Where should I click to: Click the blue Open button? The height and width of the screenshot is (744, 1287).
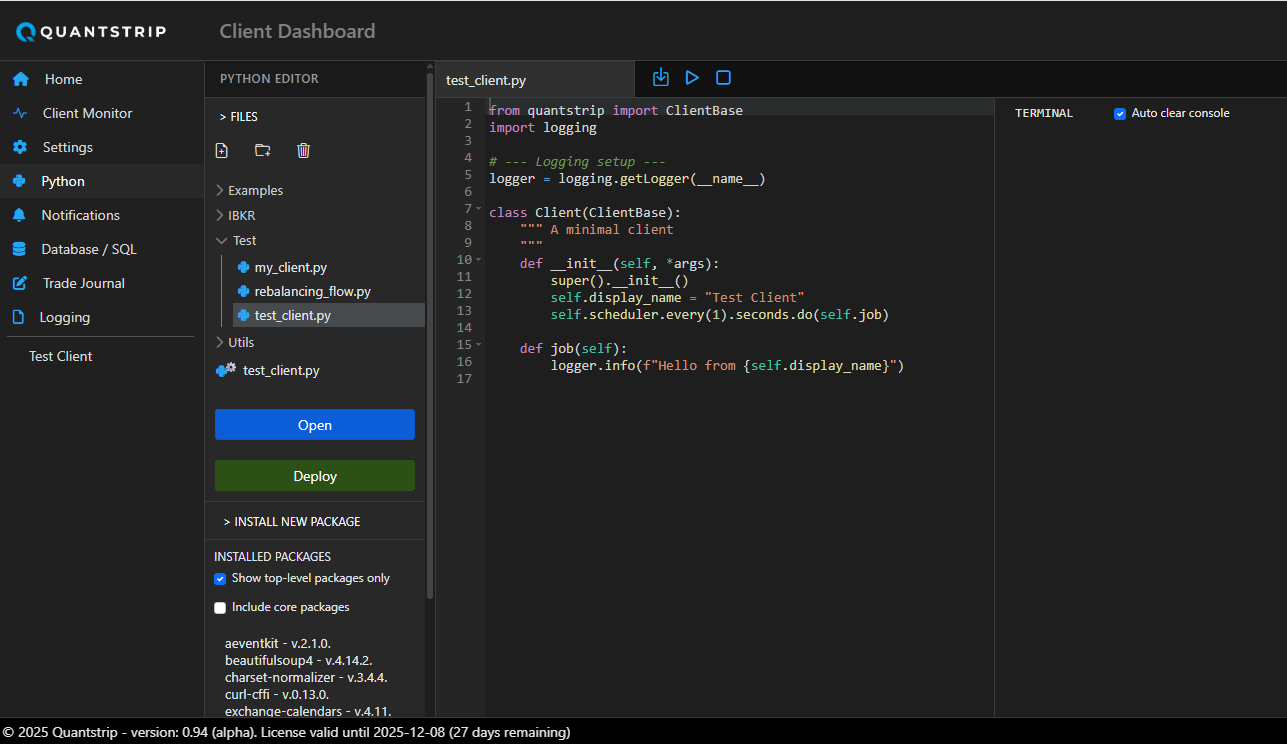click(315, 425)
